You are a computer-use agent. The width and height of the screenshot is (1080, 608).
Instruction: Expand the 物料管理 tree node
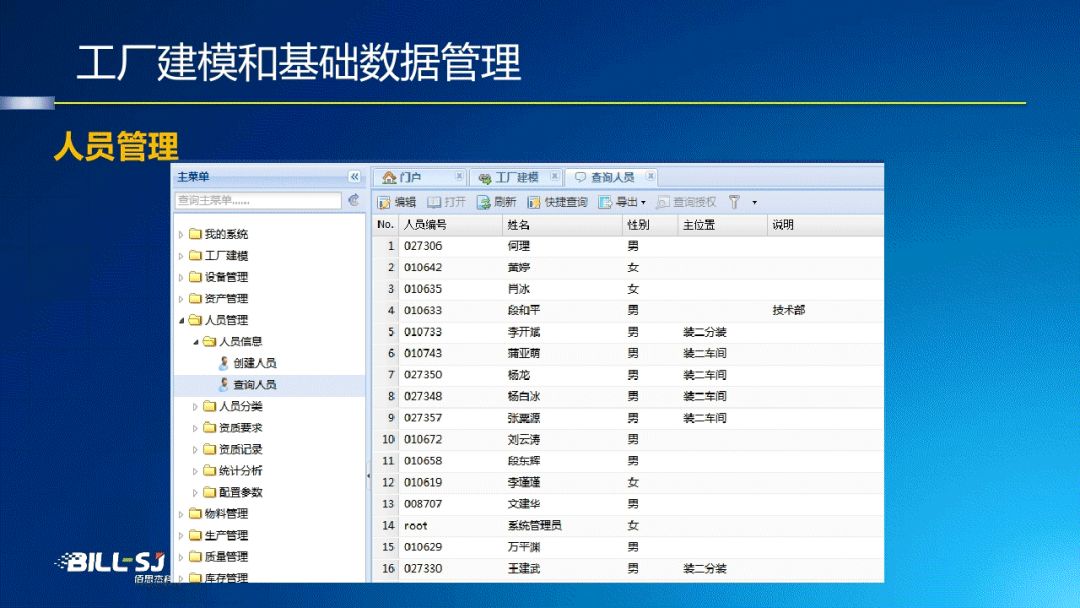181,514
